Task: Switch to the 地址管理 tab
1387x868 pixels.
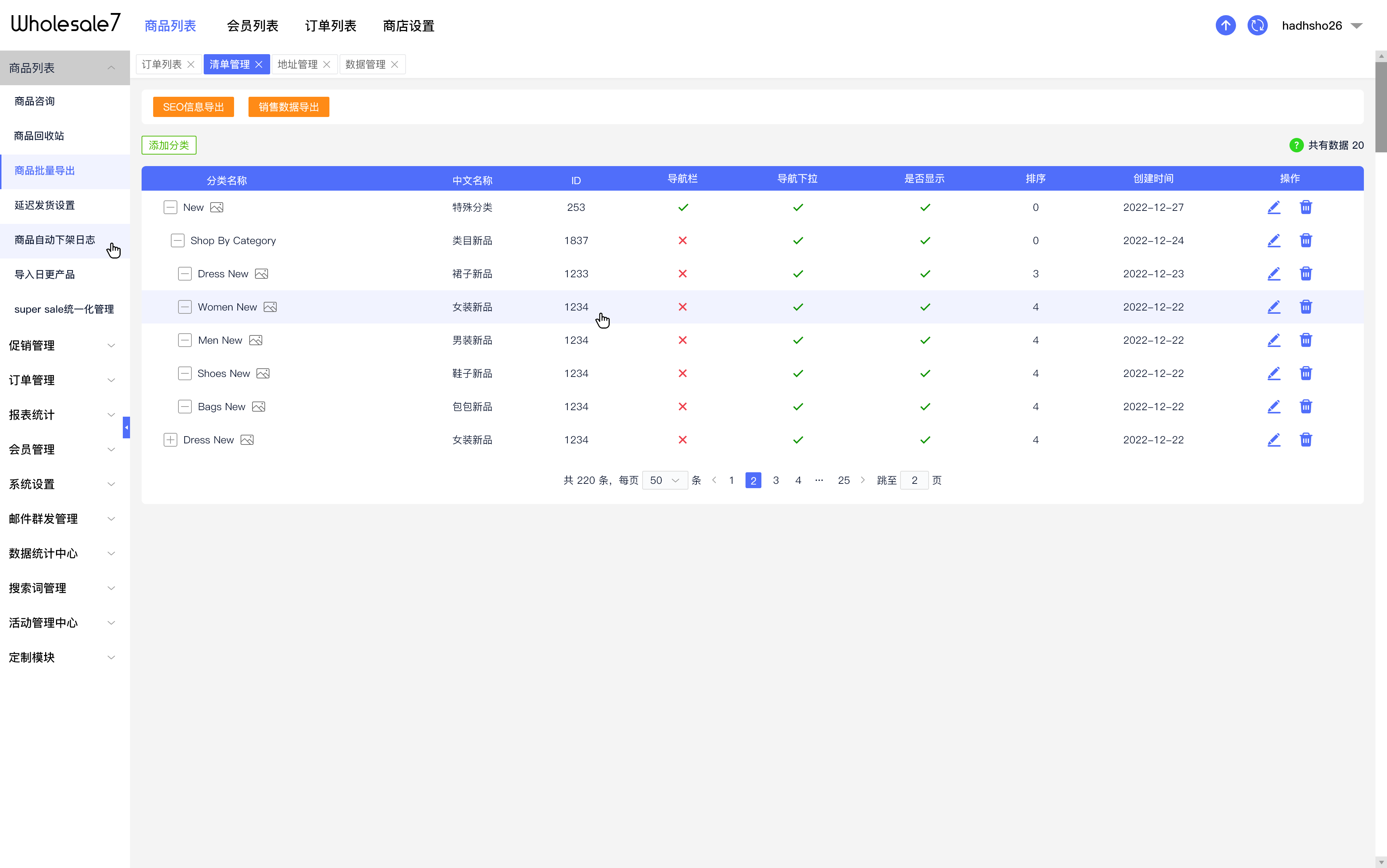Action: 297,64
